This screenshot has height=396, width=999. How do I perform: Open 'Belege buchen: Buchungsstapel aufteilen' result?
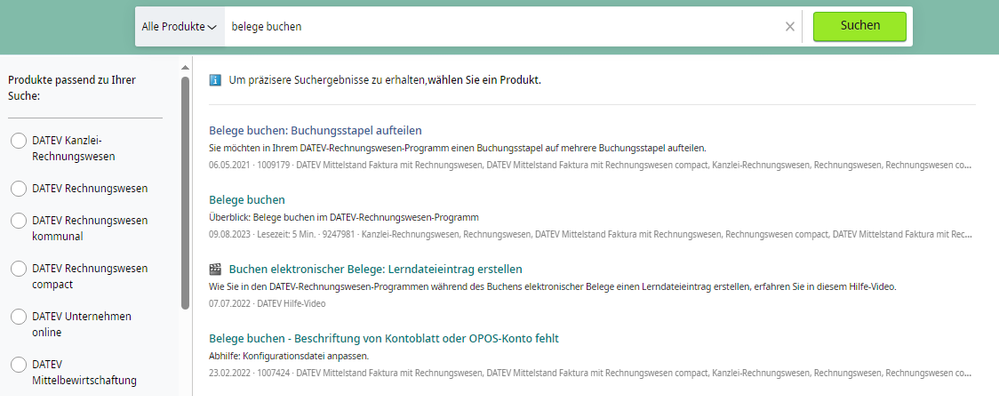click(x=315, y=131)
